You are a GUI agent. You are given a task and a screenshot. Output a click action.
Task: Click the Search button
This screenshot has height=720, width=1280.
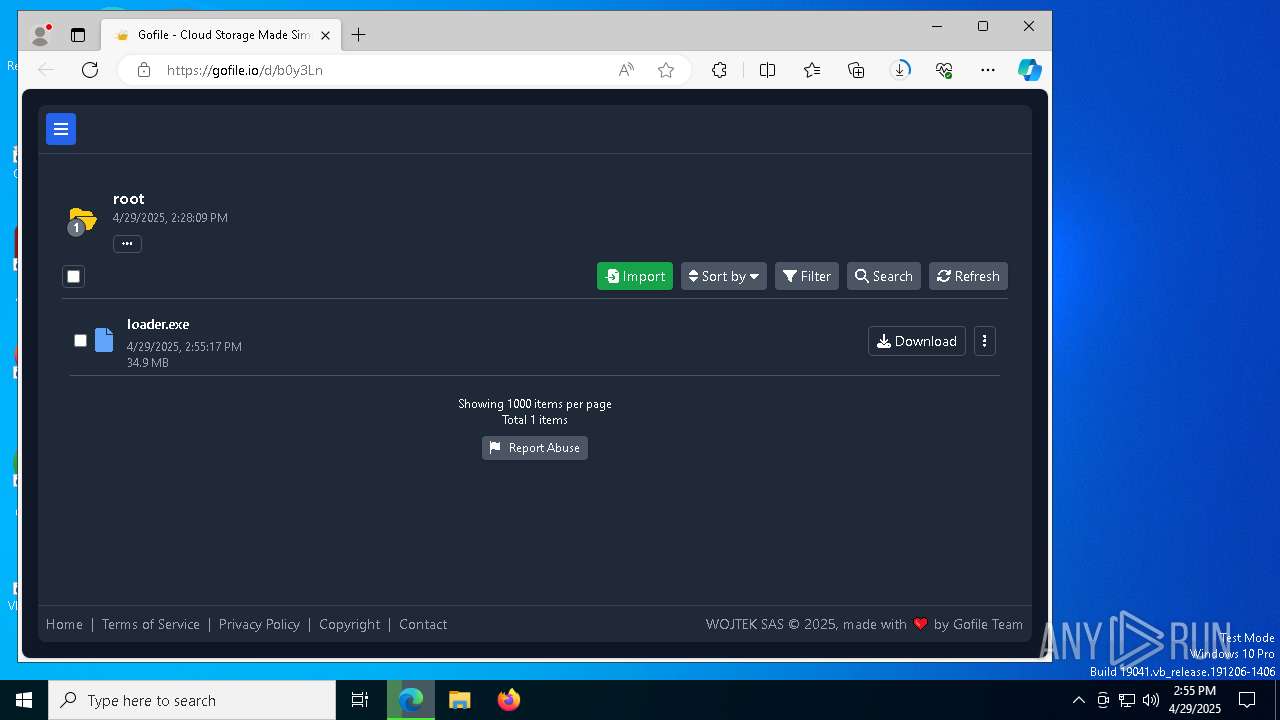coord(884,276)
